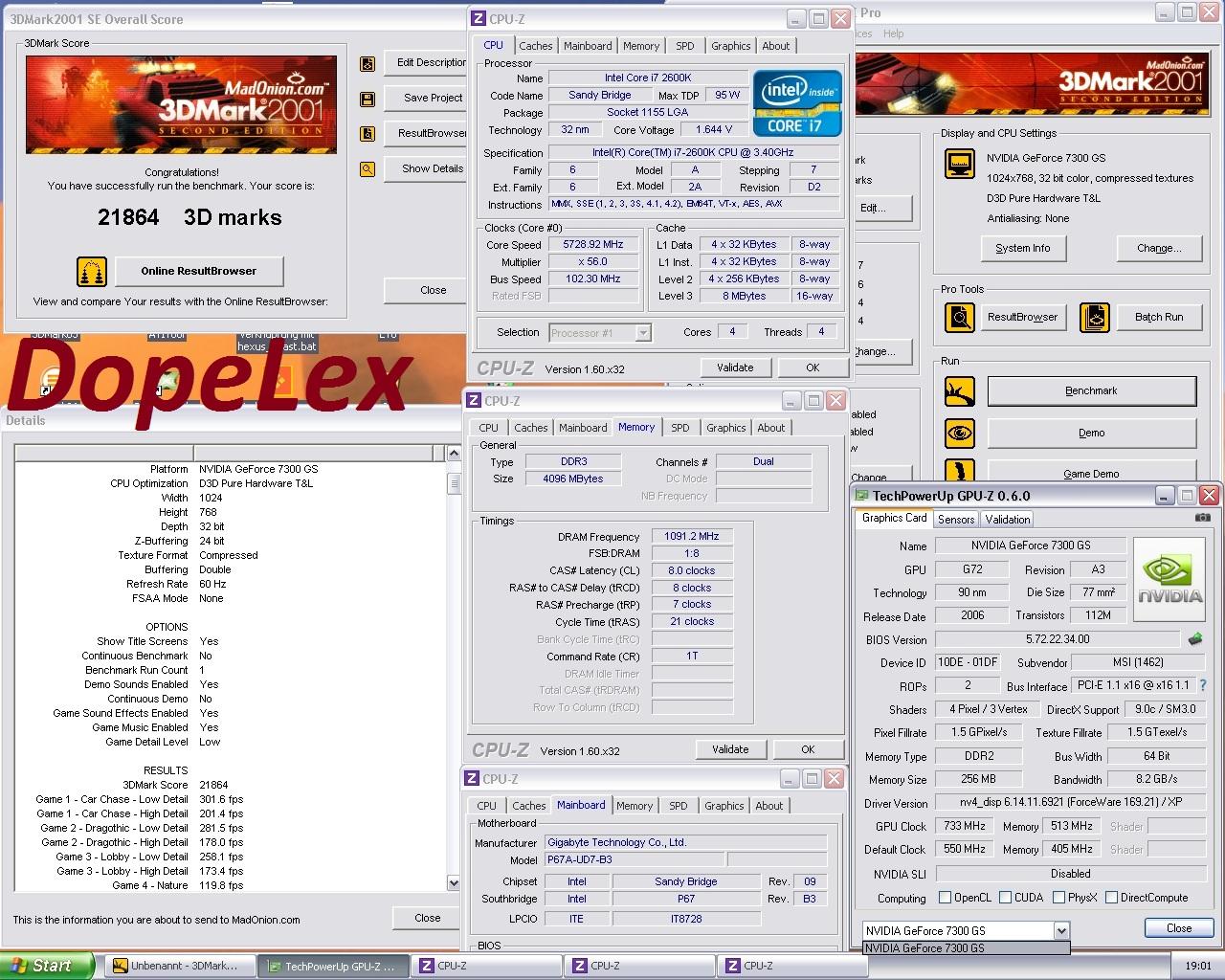Switch to TechPowerUp GPU-Z taskbar item
This screenshot has width=1225, height=980.
pyautogui.click(x=331, y=966)
